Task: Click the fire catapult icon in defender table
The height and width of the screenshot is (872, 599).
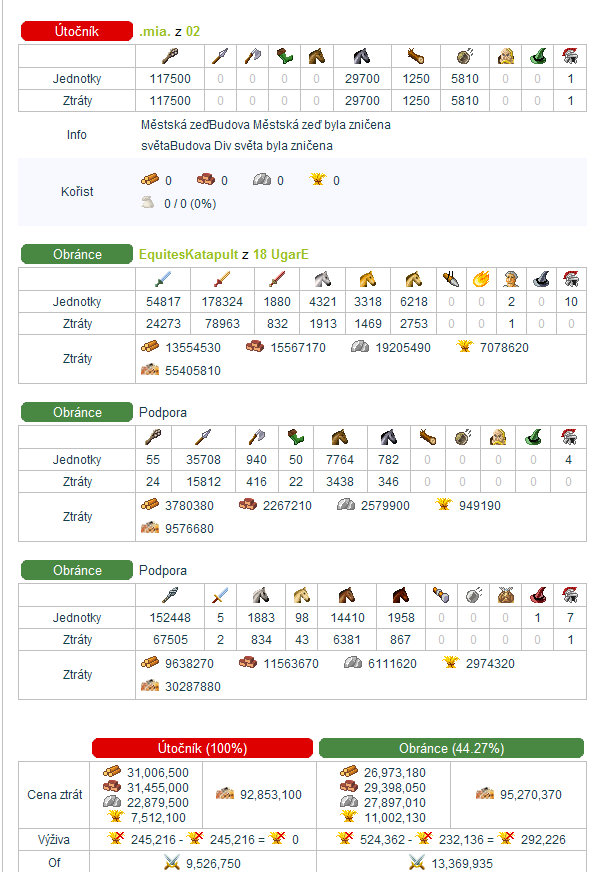Action: (481, 279)
